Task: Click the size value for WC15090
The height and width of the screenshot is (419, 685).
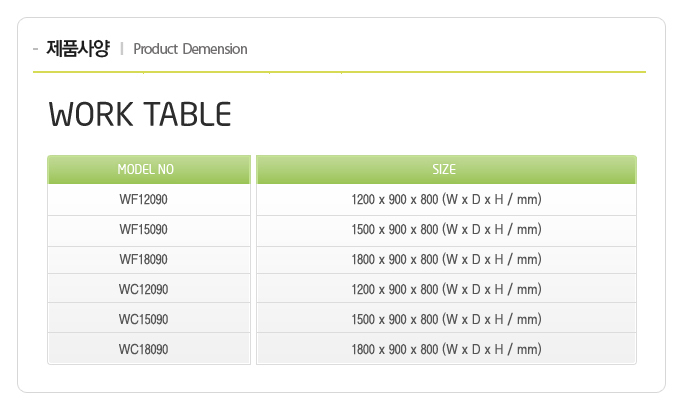Action: click(x=446, y=320)
